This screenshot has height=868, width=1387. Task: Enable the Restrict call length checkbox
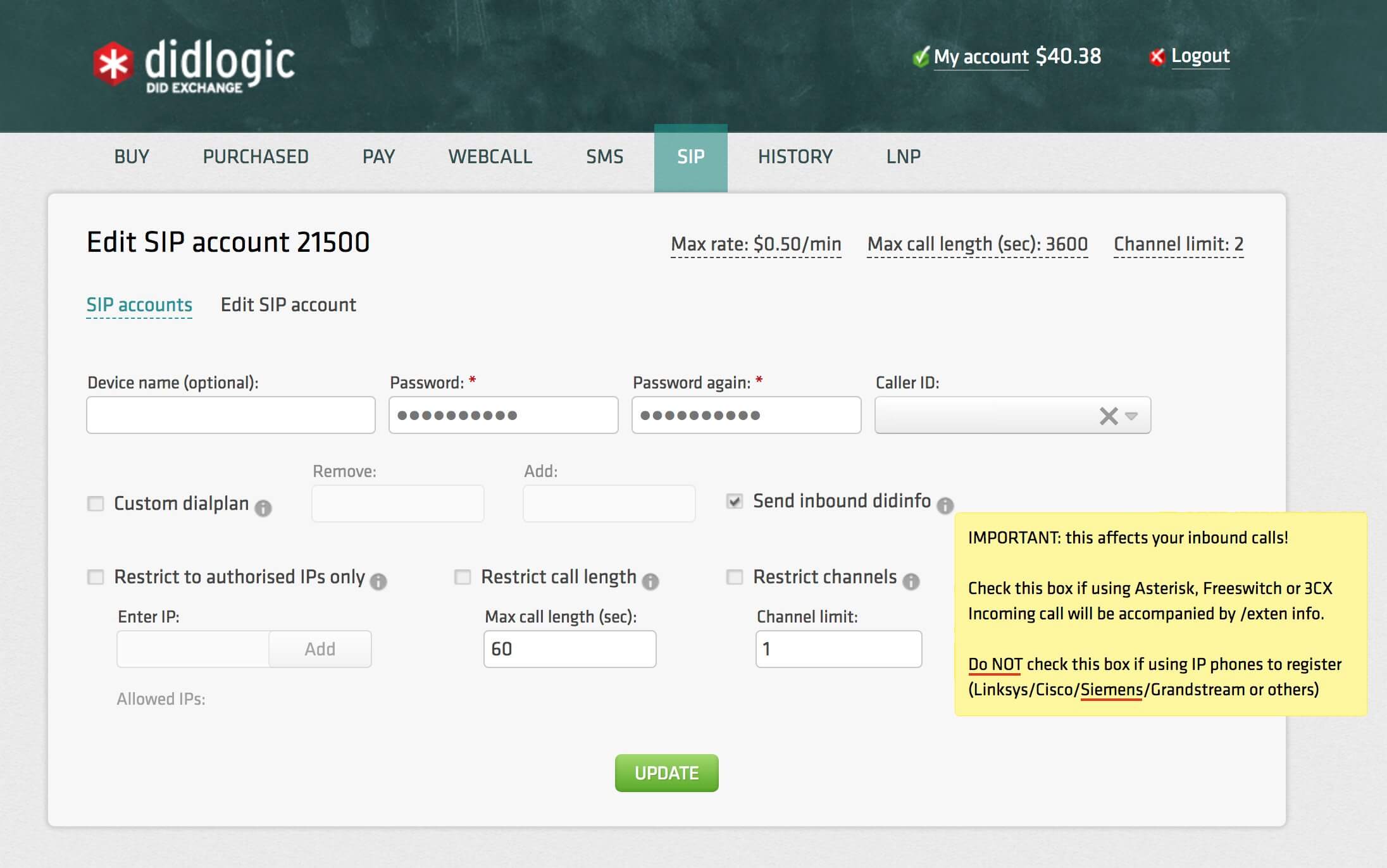pyautogui.click(x=463, y=577)
